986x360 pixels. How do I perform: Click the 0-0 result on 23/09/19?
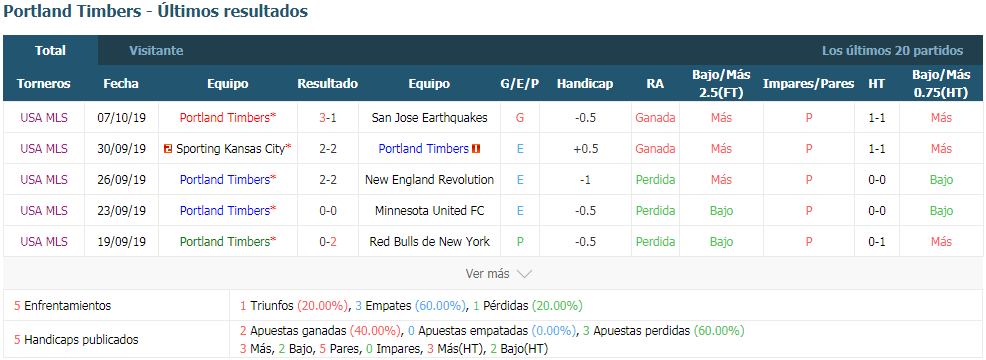pyautogui.click(x=328, y=210)
